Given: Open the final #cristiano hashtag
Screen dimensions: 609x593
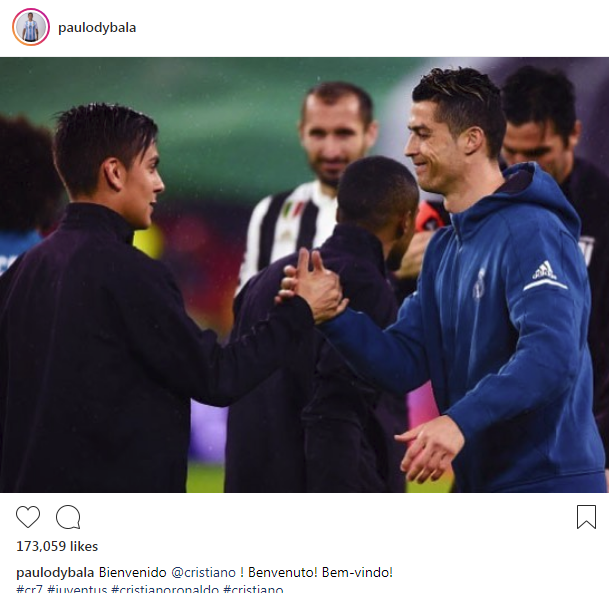Looking at the screenshot, I should 253,589.
